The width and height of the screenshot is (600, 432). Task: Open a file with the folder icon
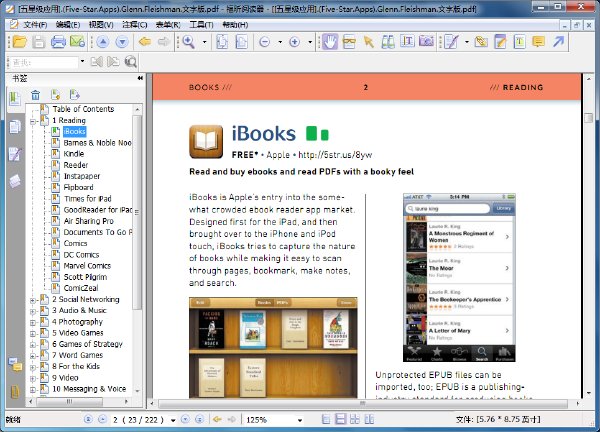tap(19, 42)
